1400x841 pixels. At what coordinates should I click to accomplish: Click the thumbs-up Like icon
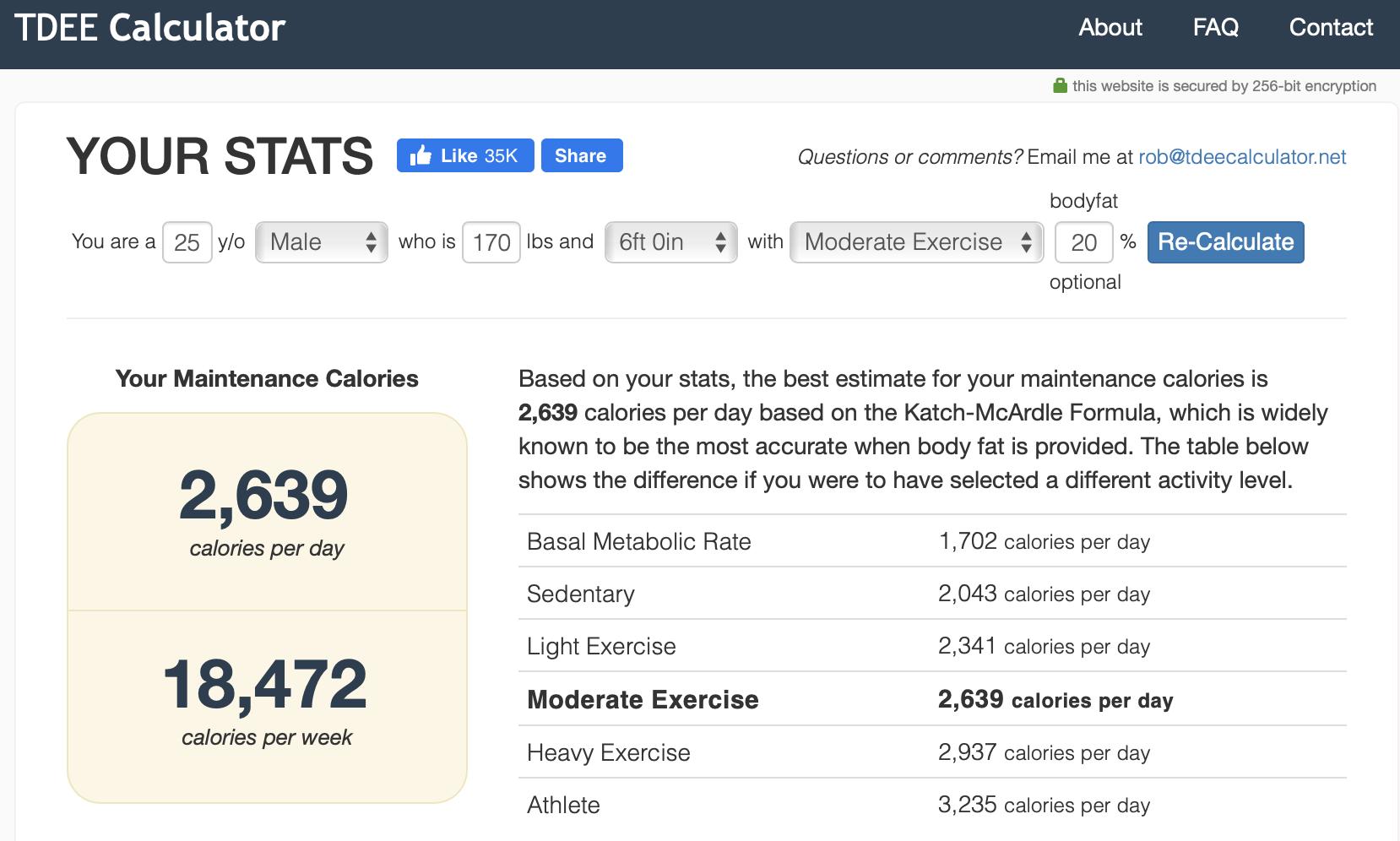(421, 155)
